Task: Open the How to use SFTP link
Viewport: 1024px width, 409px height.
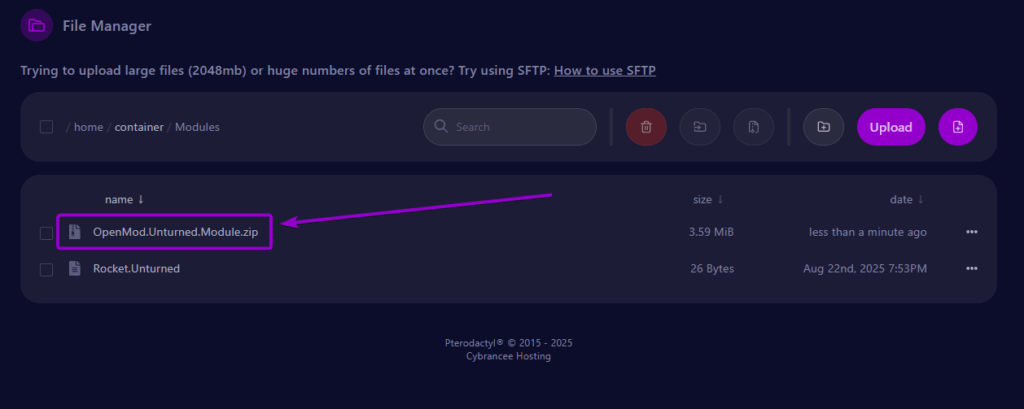Action: click(605, 70)
